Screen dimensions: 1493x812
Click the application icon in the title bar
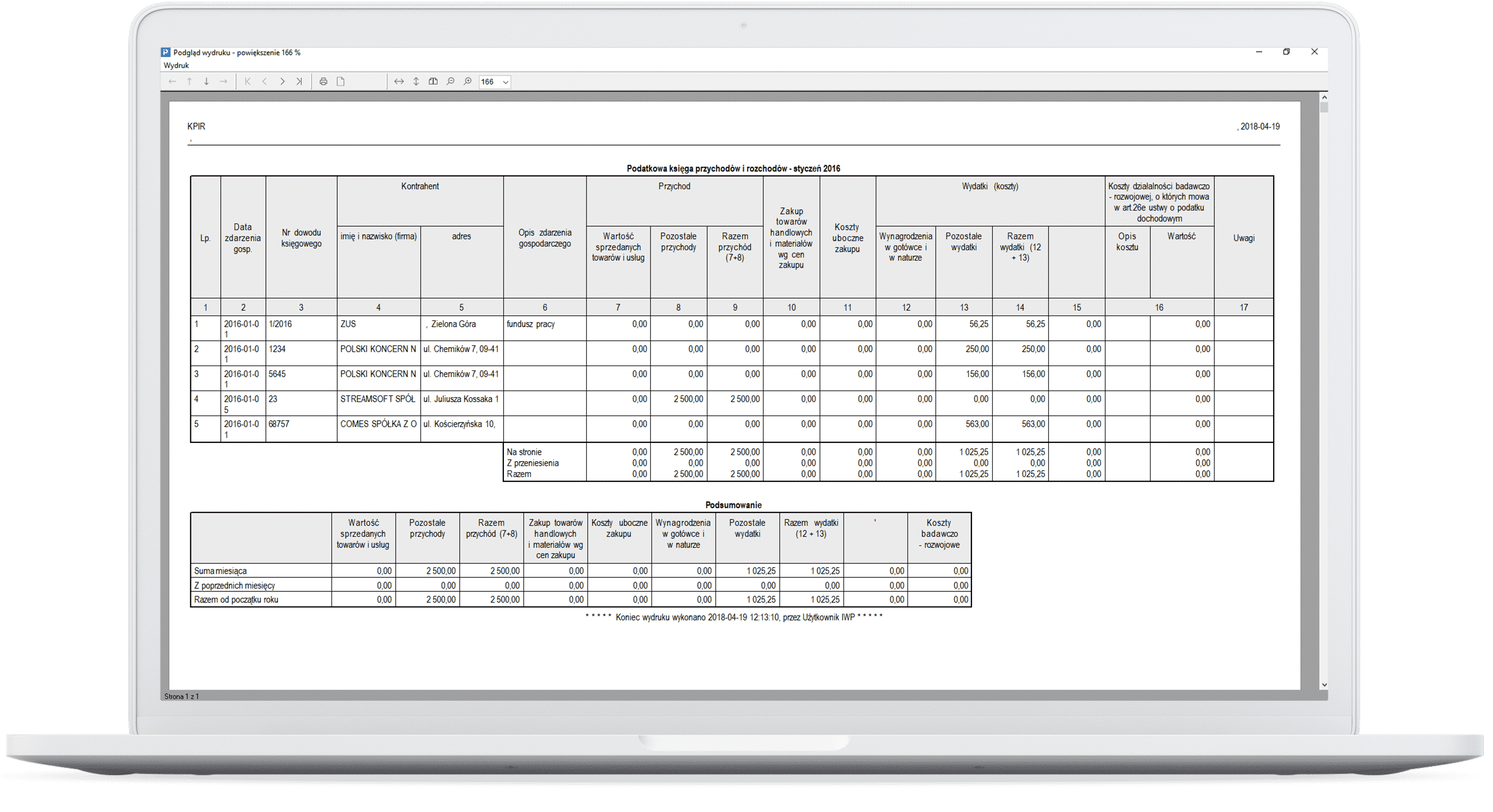166,52
